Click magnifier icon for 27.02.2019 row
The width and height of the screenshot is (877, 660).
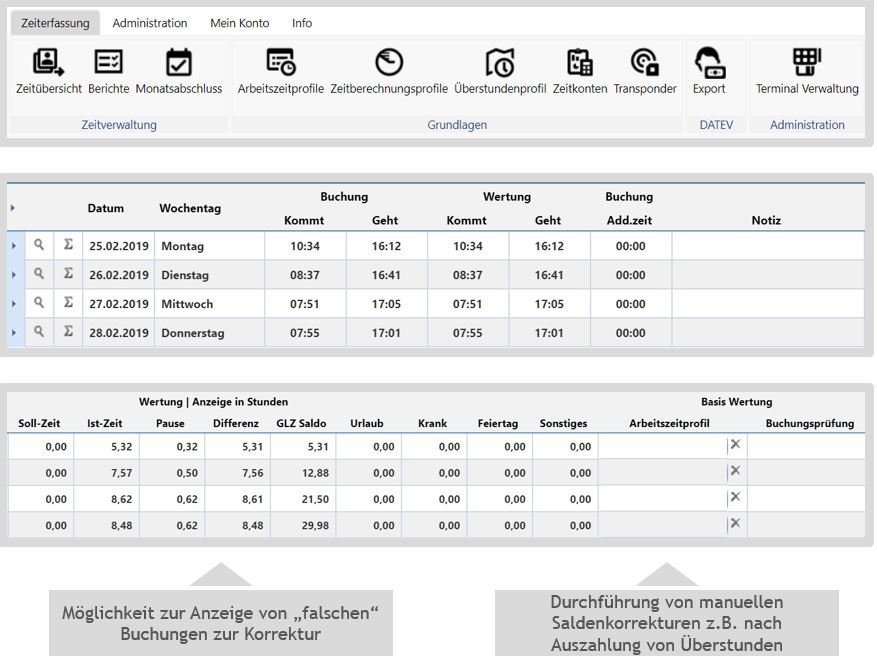(x=39, y=303)
